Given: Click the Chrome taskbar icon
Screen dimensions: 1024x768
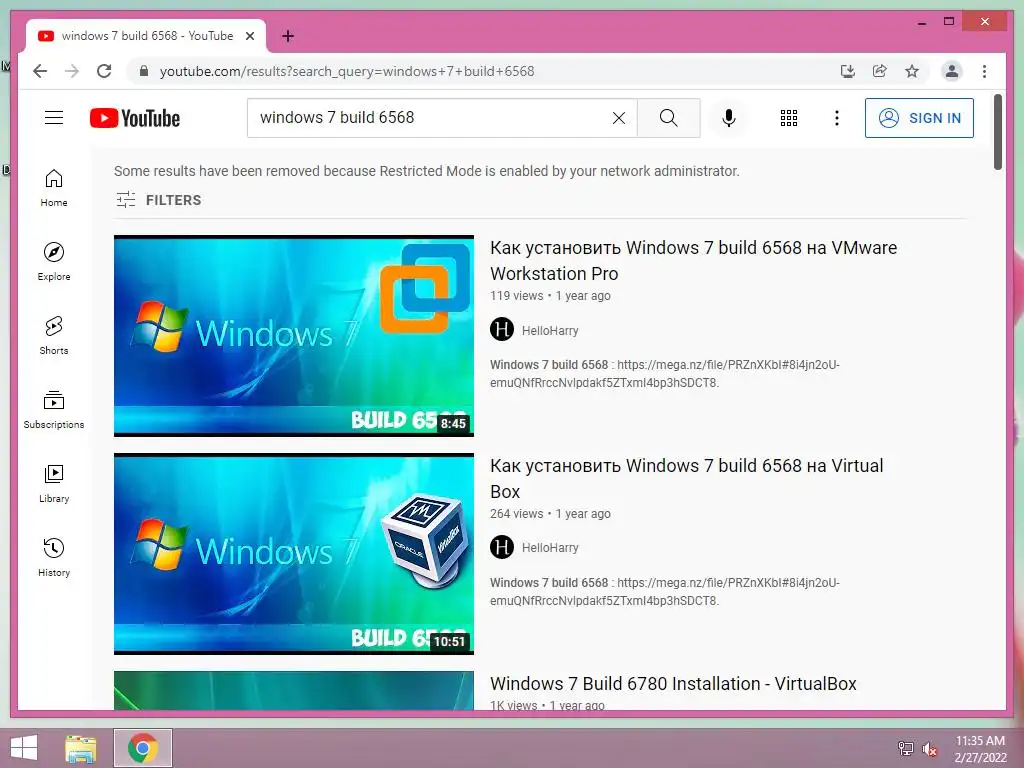Looking at the screenshot, I should [x=142, y=748].
